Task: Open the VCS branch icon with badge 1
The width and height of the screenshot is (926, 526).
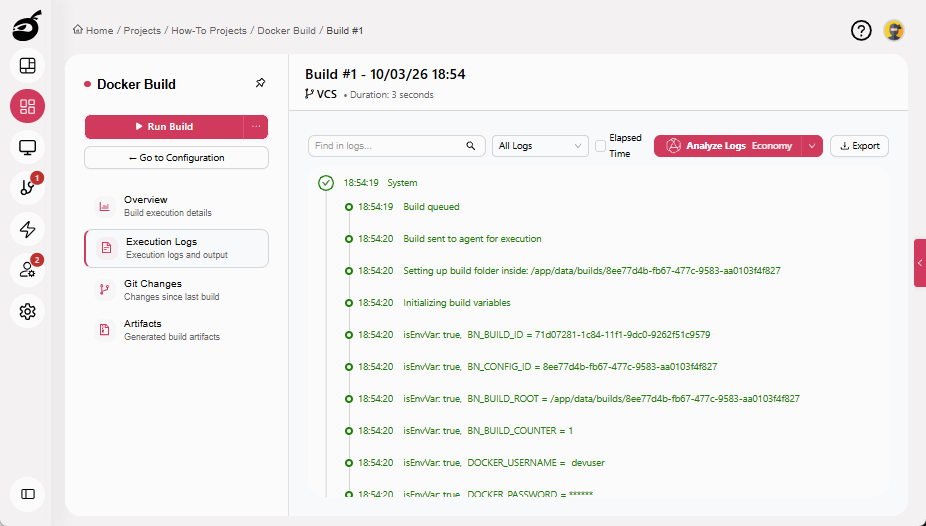Action: click(x=27, y=188)
